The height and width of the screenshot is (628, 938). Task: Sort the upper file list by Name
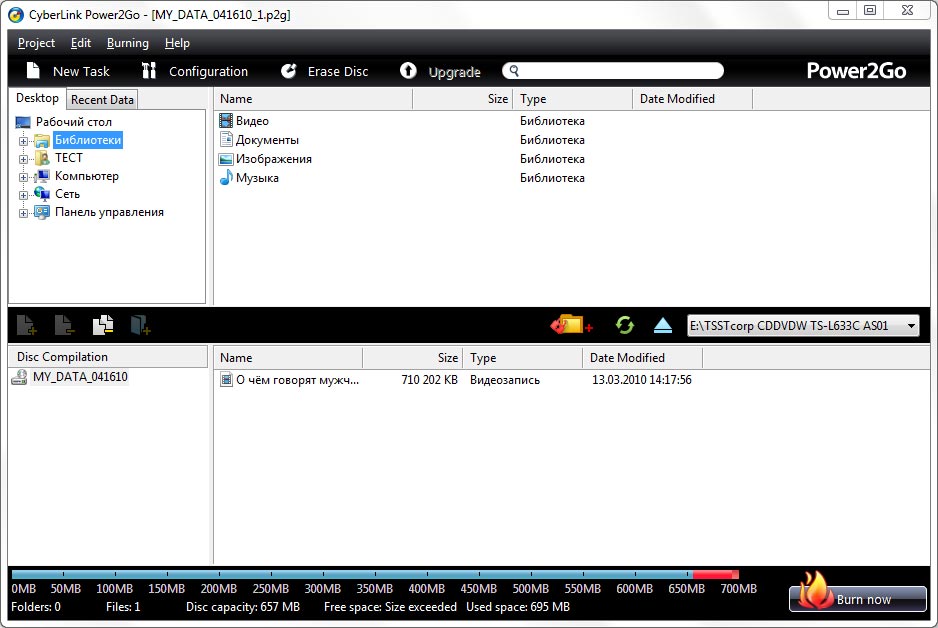[x=313, y=99]
